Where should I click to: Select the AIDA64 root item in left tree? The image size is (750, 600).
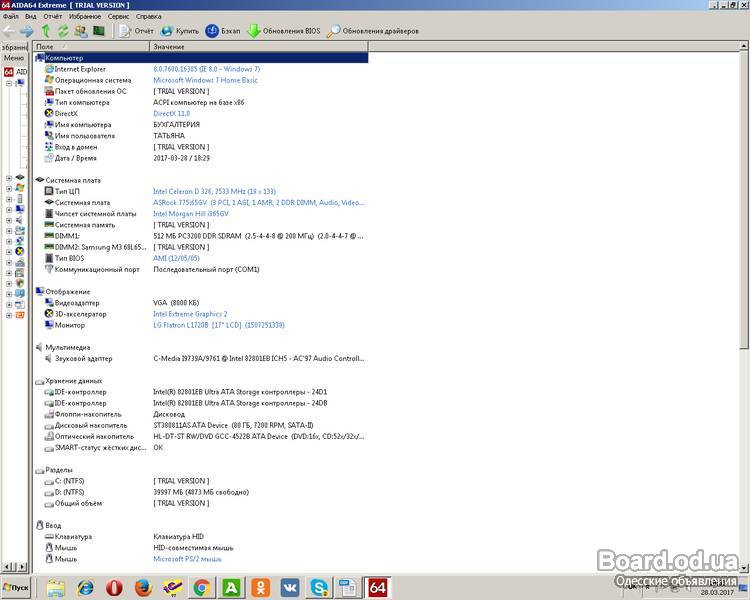(x=16, y=72)
